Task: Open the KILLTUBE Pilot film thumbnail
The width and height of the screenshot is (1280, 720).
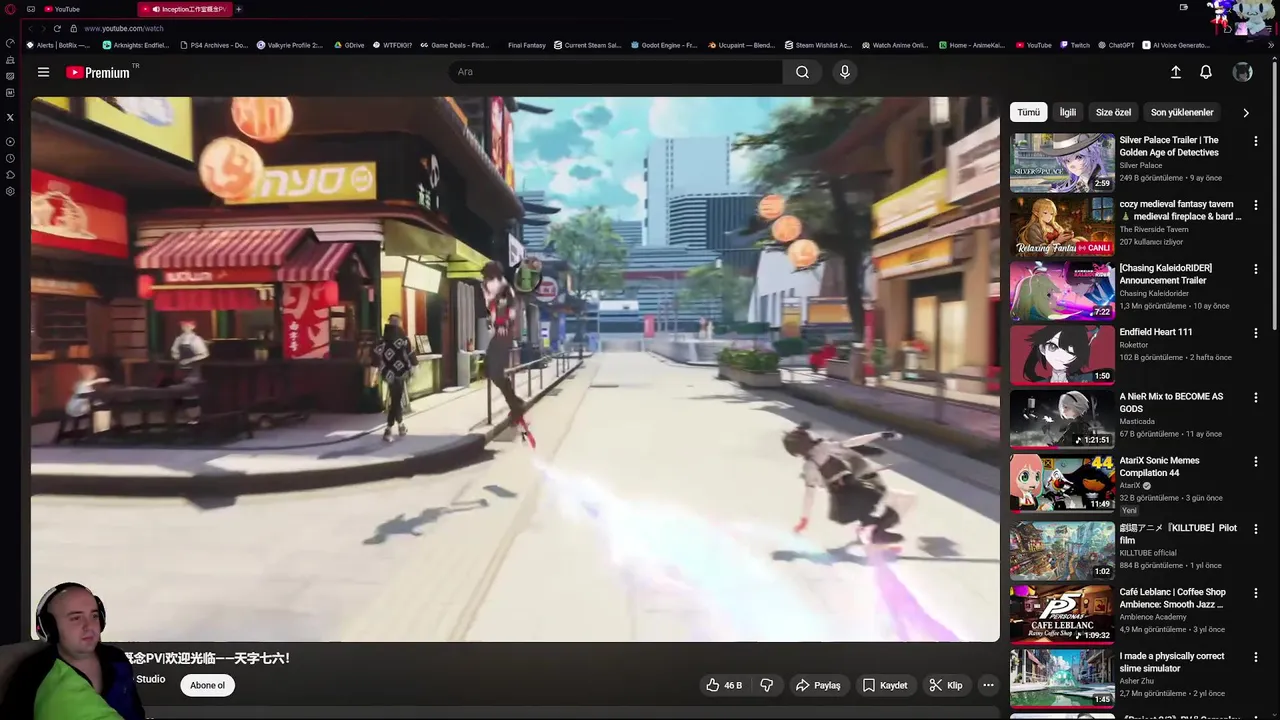Action: click(x=1062, y=549)
